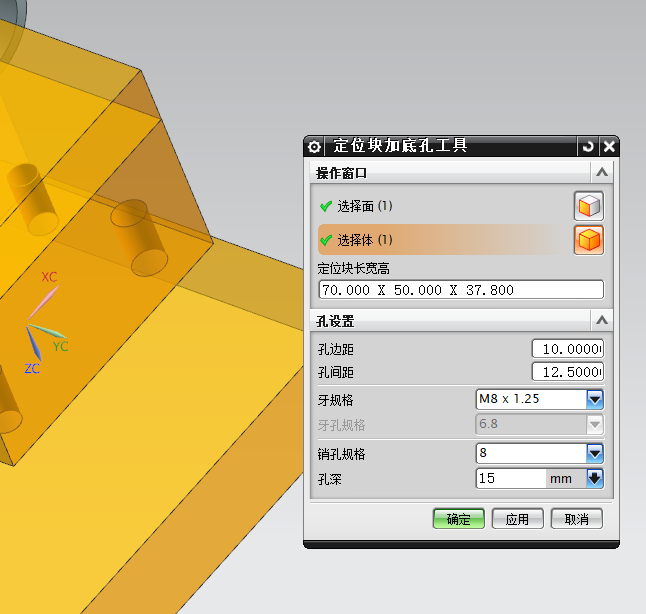Close the 定位块加底孔工具 dialog
646x614 pixels.
(x=609, y=146)
